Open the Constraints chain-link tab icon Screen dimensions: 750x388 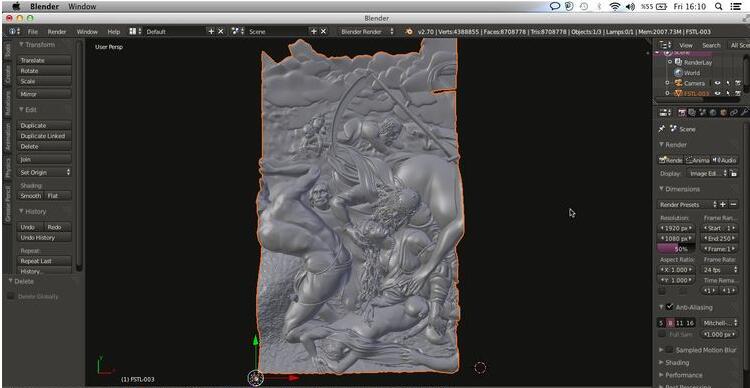point(734,113)
